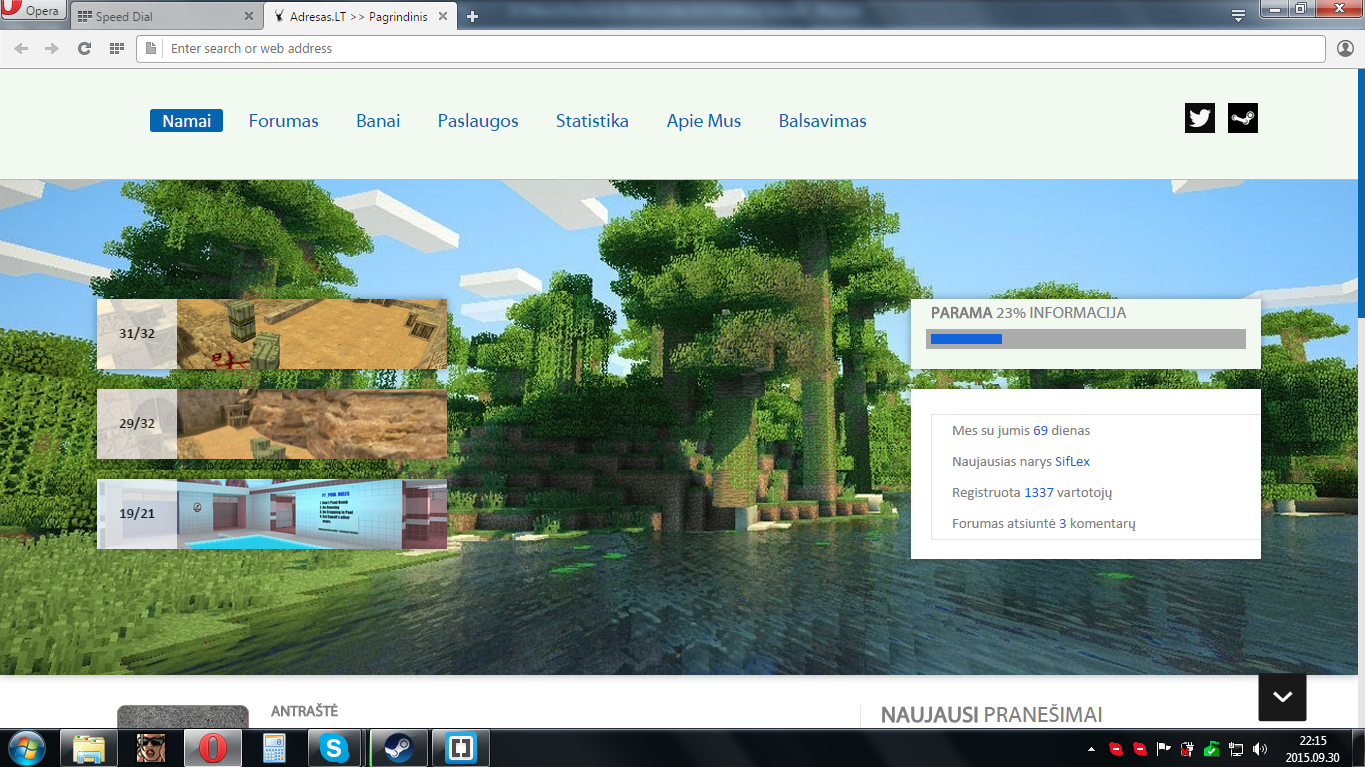Open the Twitter icon link
Viewport: 1365px width, 767px height.
(x=1199, y=118)
